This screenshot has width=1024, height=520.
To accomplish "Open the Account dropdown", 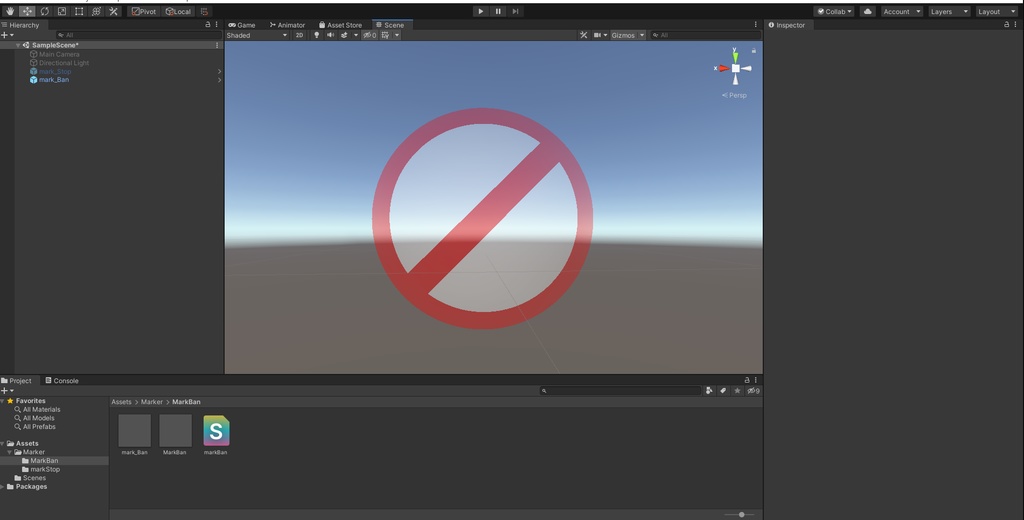I will click(901, 11).
